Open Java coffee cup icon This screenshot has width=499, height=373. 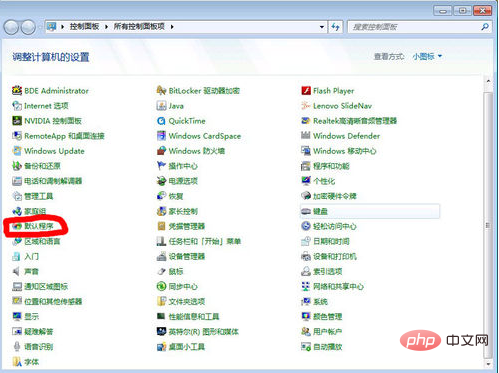point(161,106)
